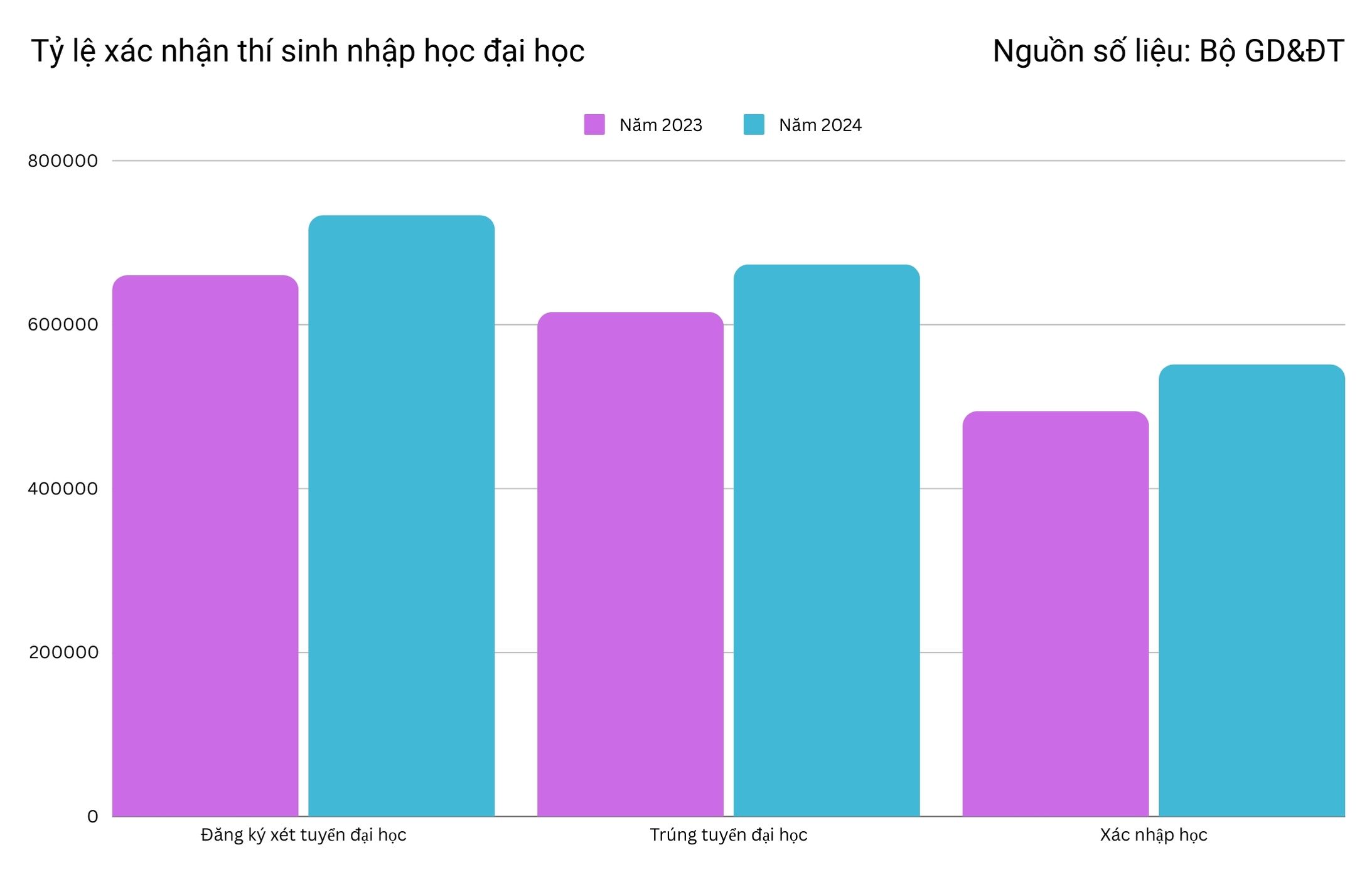Click the 400000 y-axis label
Viewport: 1372px width, 882px height.
63,489
